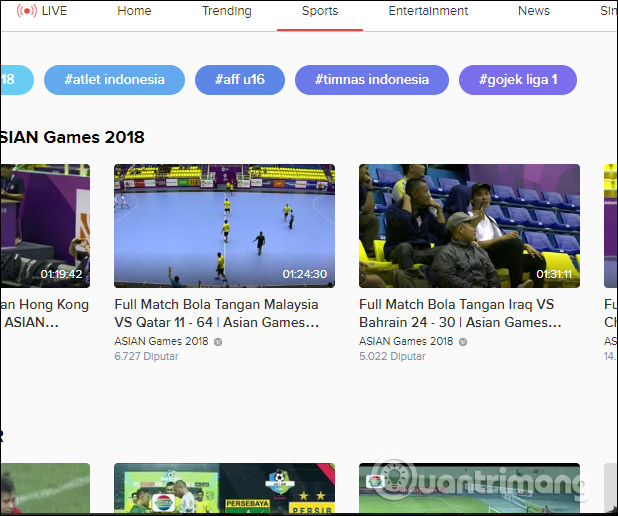Click the #atlet indonesia hashtag pill

coord(114,80)
